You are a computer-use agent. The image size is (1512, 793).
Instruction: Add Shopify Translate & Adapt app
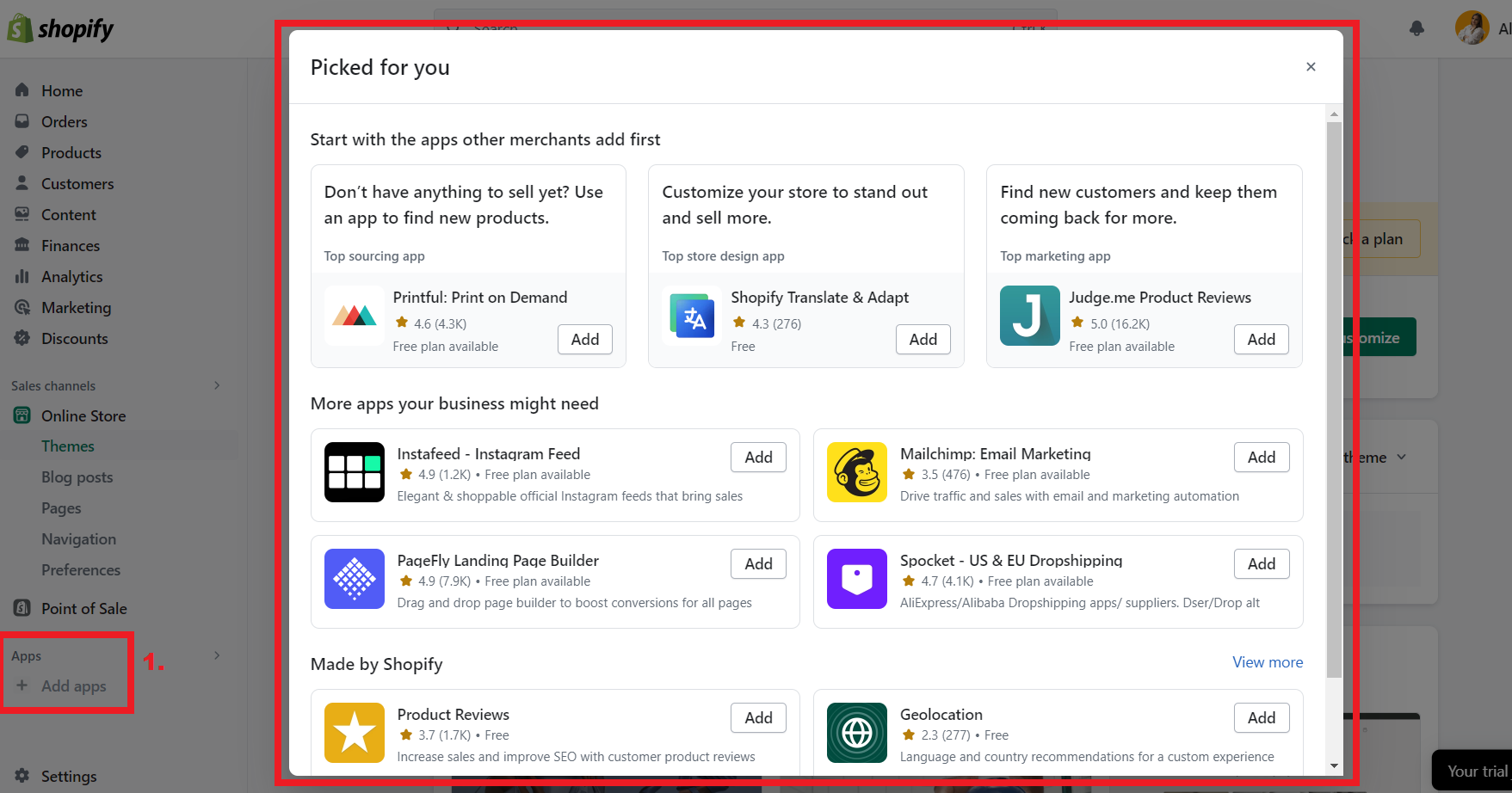pyautogui.click(x=923, y=340)
